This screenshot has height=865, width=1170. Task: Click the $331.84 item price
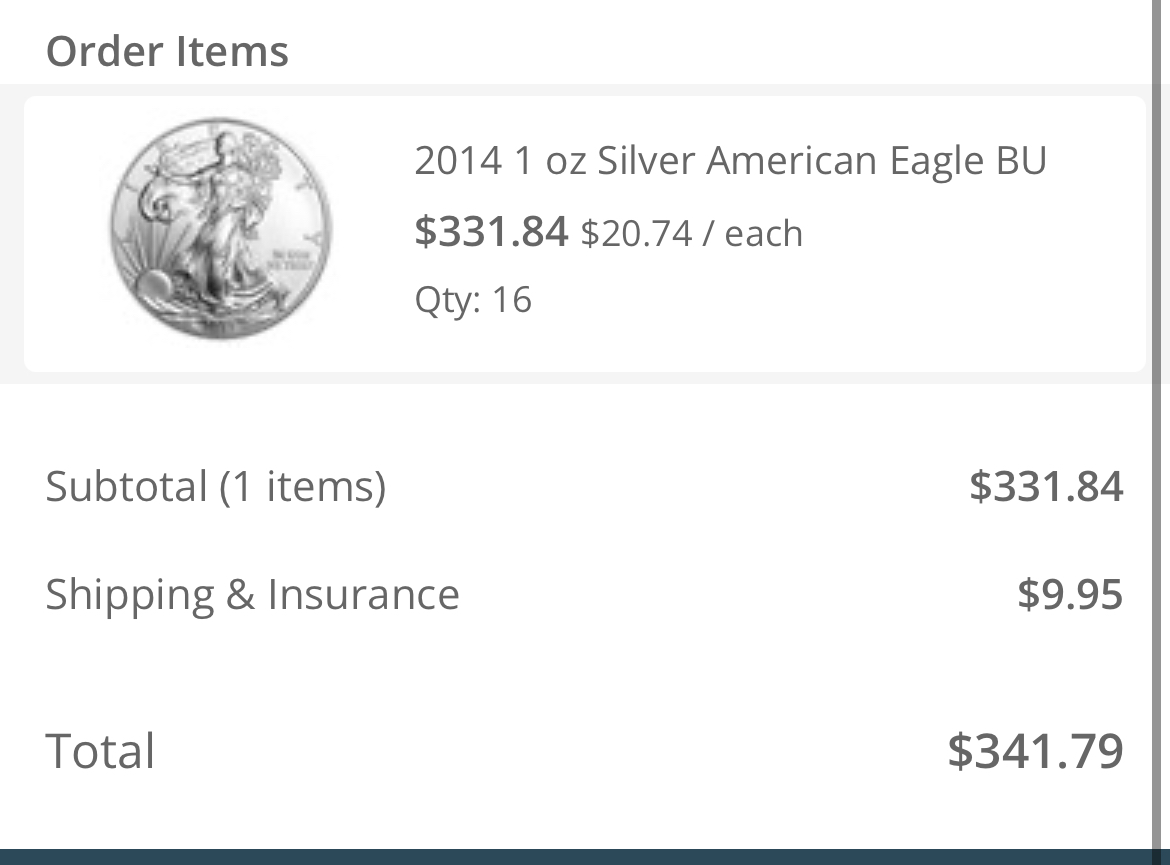click(x=491, y=232)
